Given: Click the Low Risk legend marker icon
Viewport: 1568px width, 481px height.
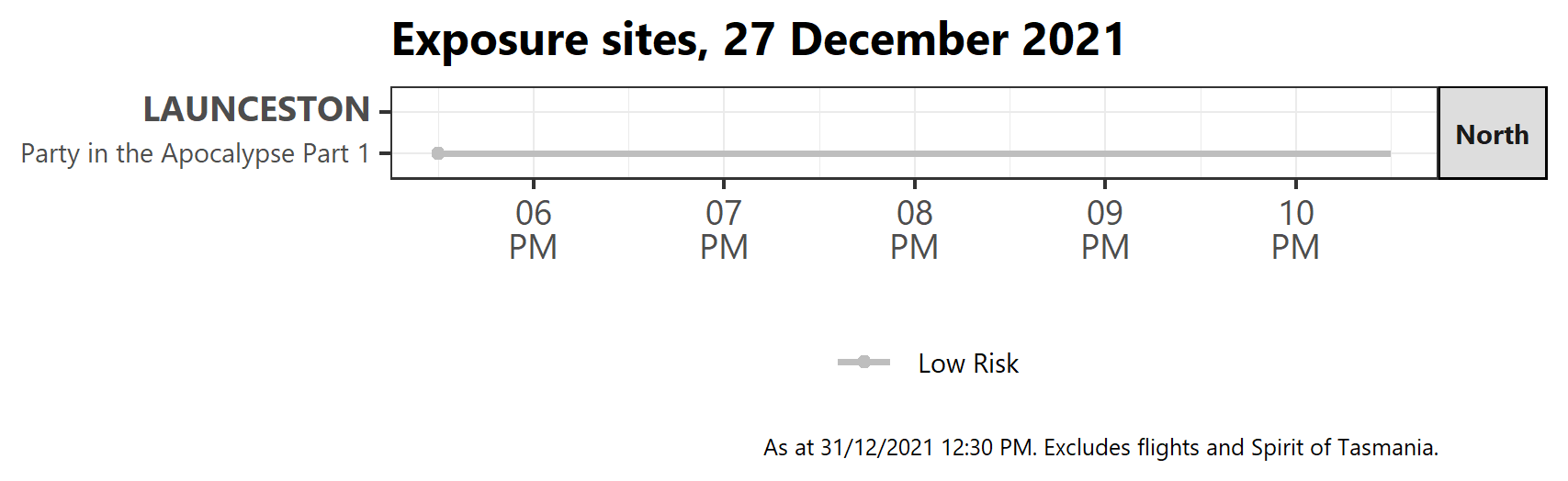Looking at the screenshot, I should (863, 363).
